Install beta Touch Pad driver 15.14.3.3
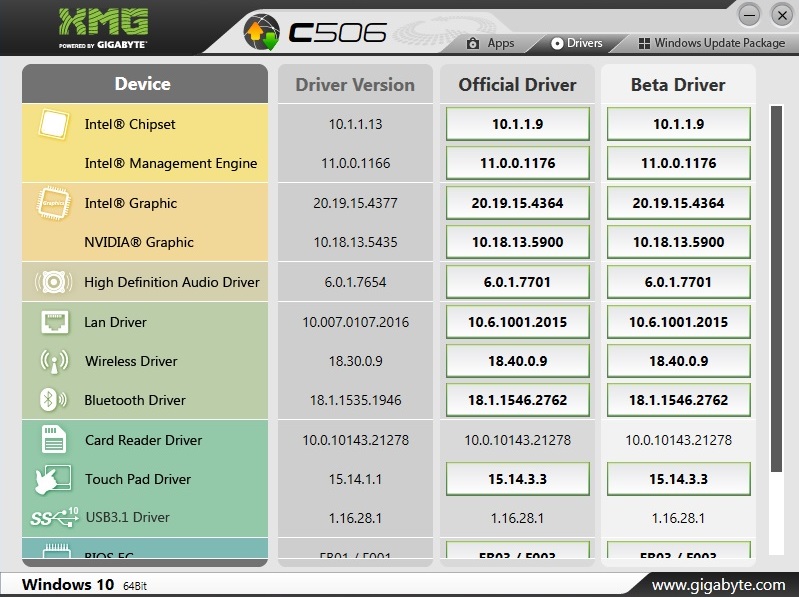The image size is (799, 597). click(x=678, y=479)
